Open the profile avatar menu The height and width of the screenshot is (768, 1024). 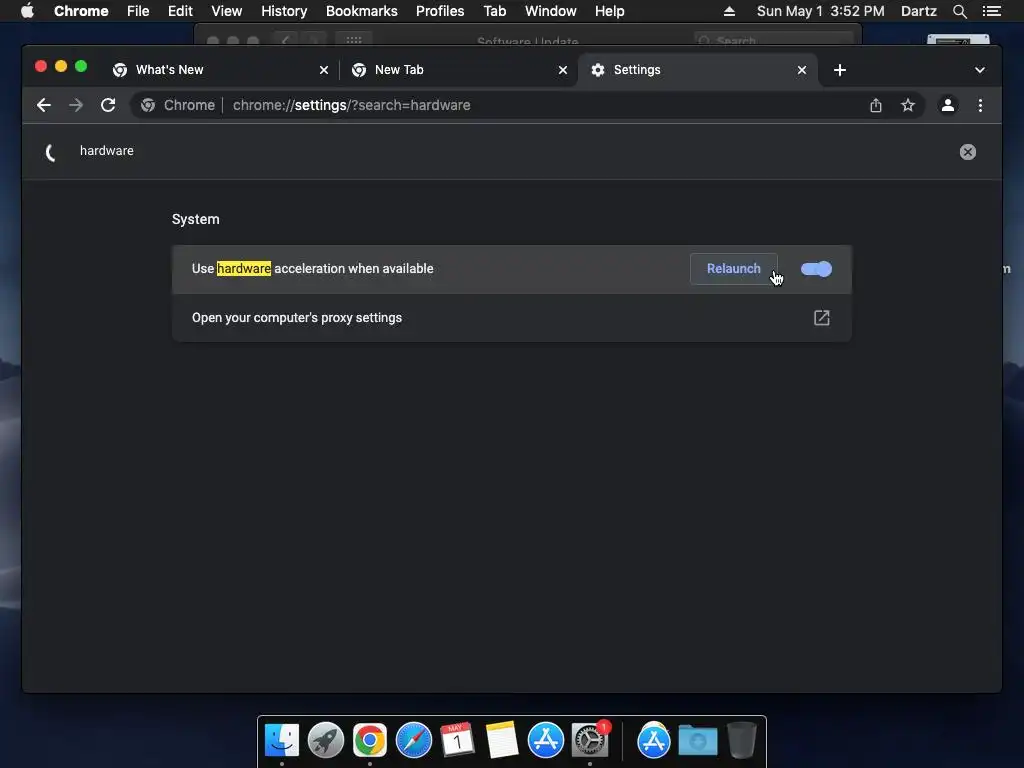pyautogui.click(x=948, y=105)
